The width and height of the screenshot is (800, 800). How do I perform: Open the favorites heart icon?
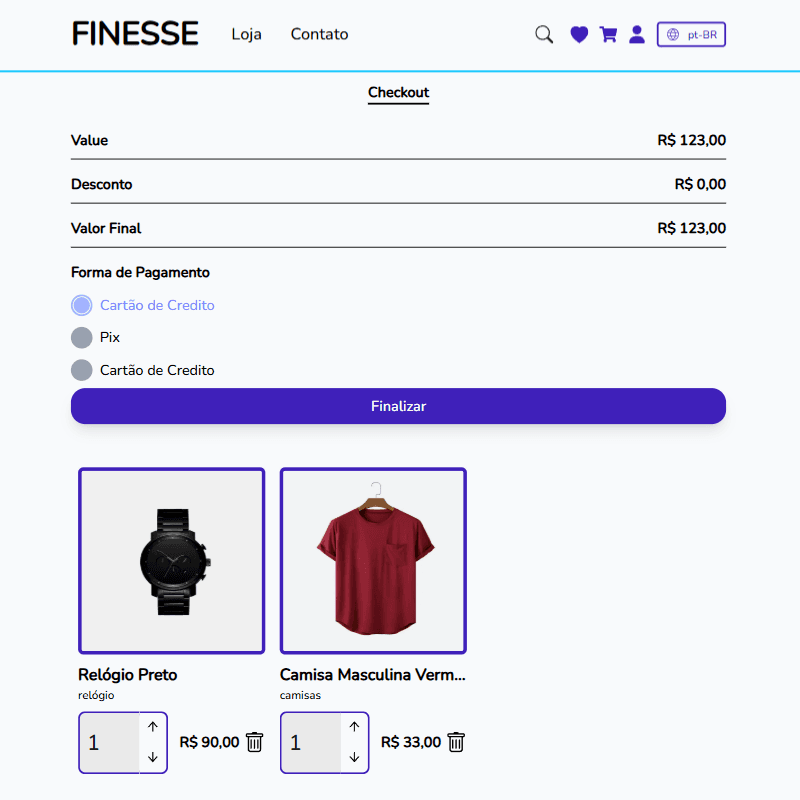pyautogui.click(x=579, y=35)
